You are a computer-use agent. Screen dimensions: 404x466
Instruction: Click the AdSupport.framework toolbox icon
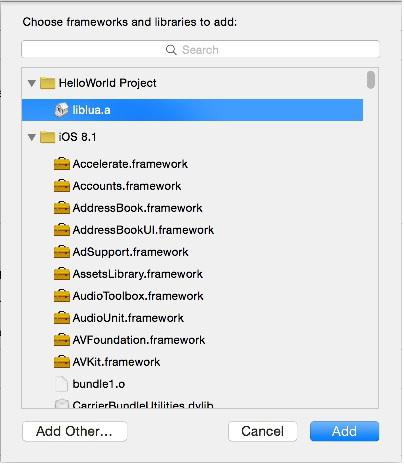[x=62, y=252]
